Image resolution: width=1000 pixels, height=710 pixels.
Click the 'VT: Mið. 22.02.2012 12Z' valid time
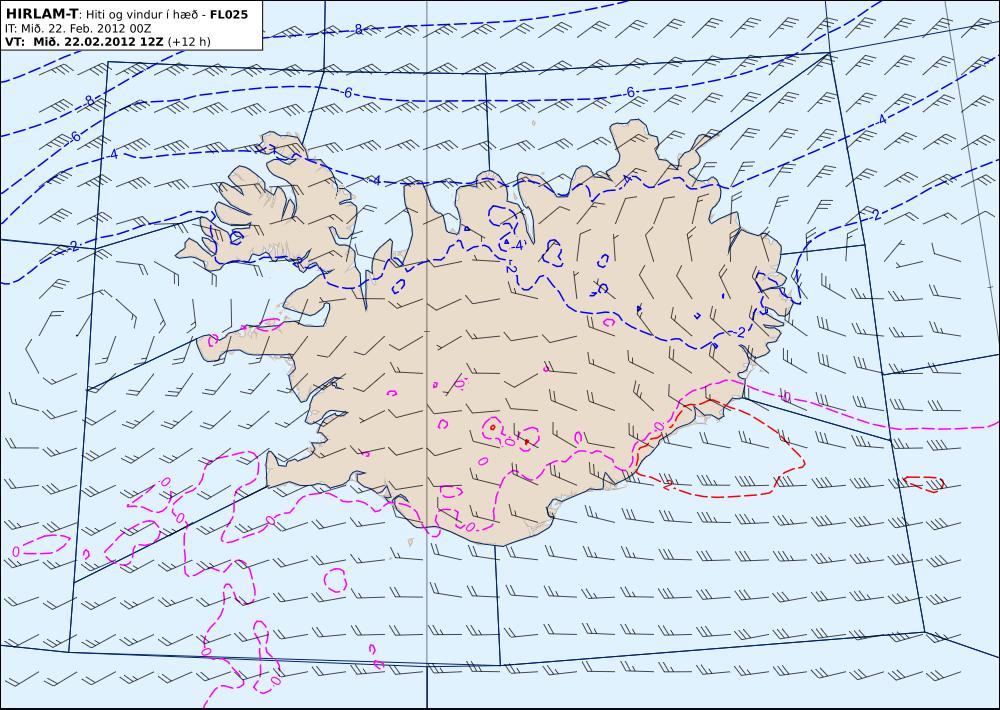84,42
